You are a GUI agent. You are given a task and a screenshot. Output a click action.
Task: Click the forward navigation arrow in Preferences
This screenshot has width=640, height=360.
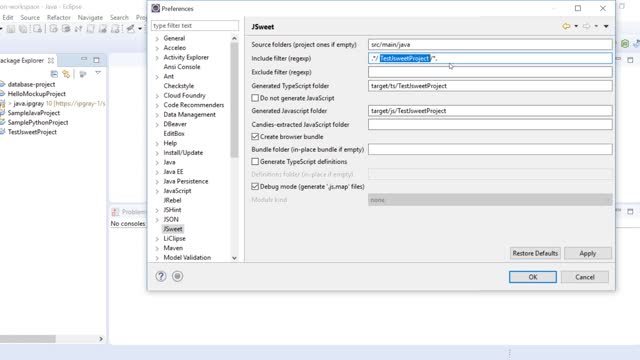(x=587, y=27)
